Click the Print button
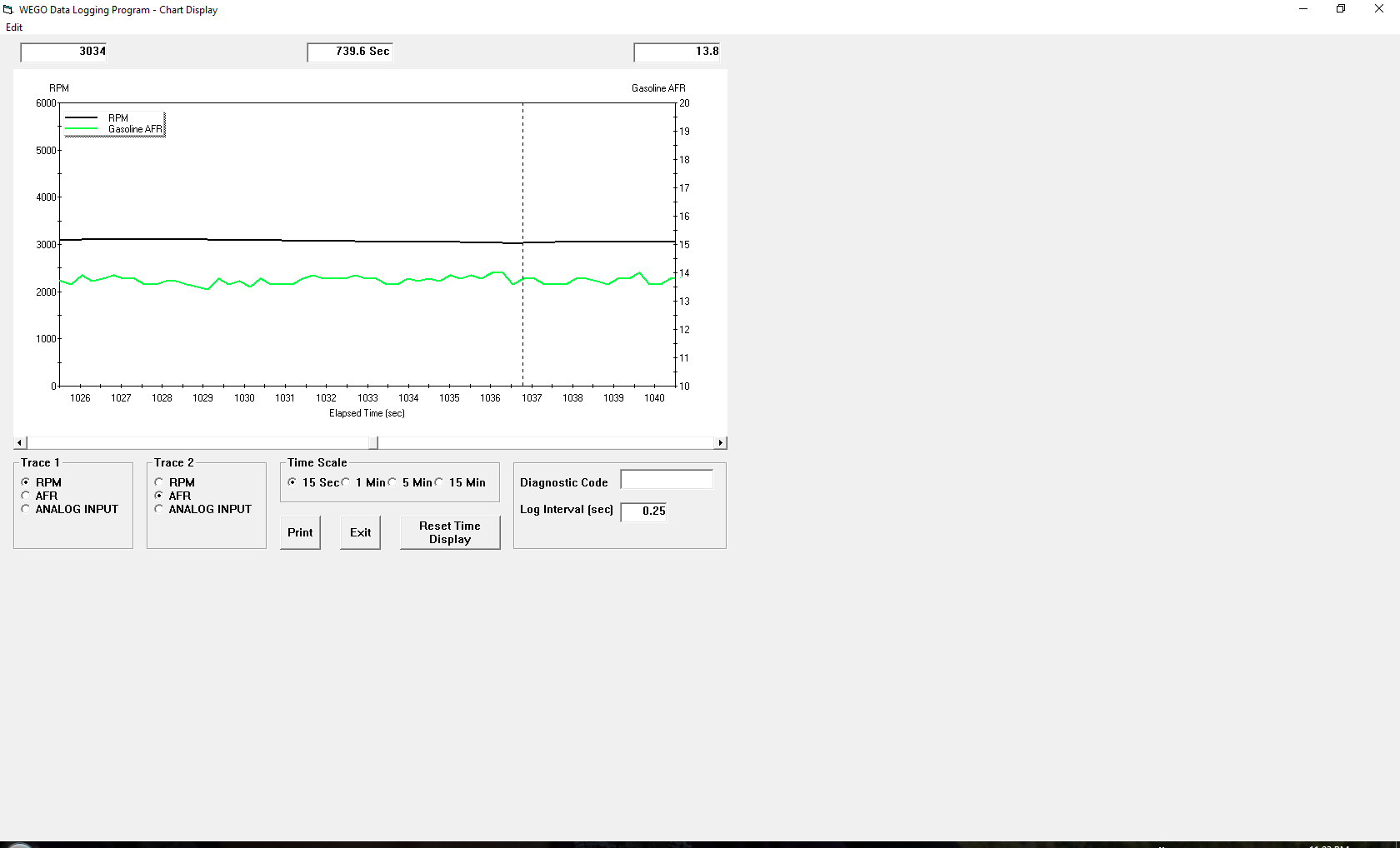 click(300, 532)
